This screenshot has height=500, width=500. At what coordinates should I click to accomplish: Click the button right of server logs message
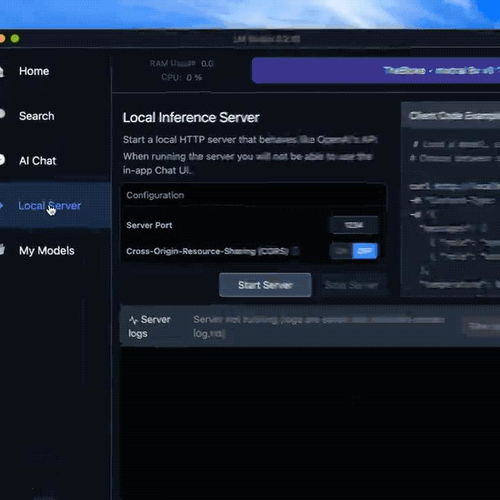tap(482, 326)
